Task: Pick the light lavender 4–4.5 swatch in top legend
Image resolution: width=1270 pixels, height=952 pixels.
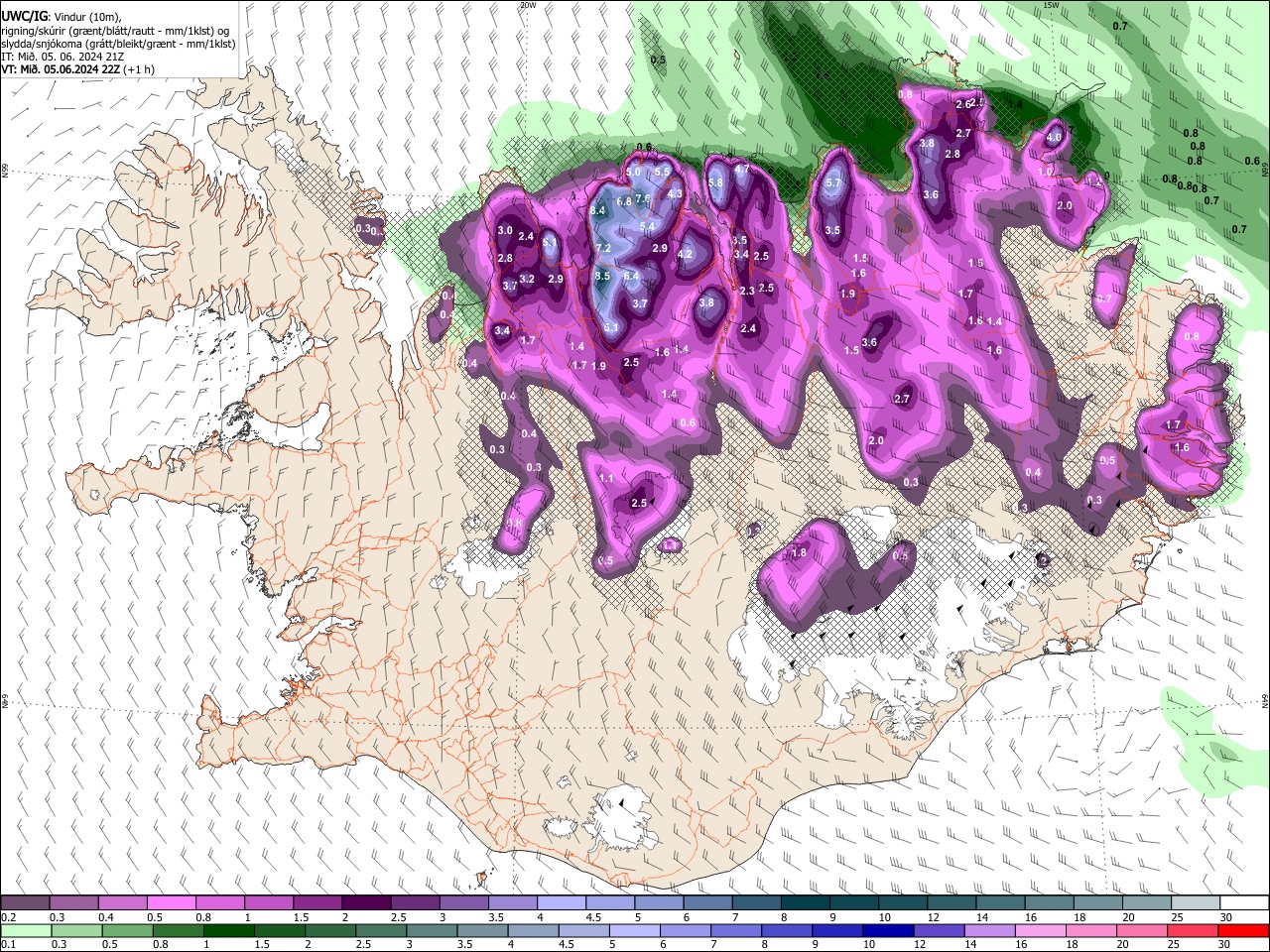Action: pos(561,903)
